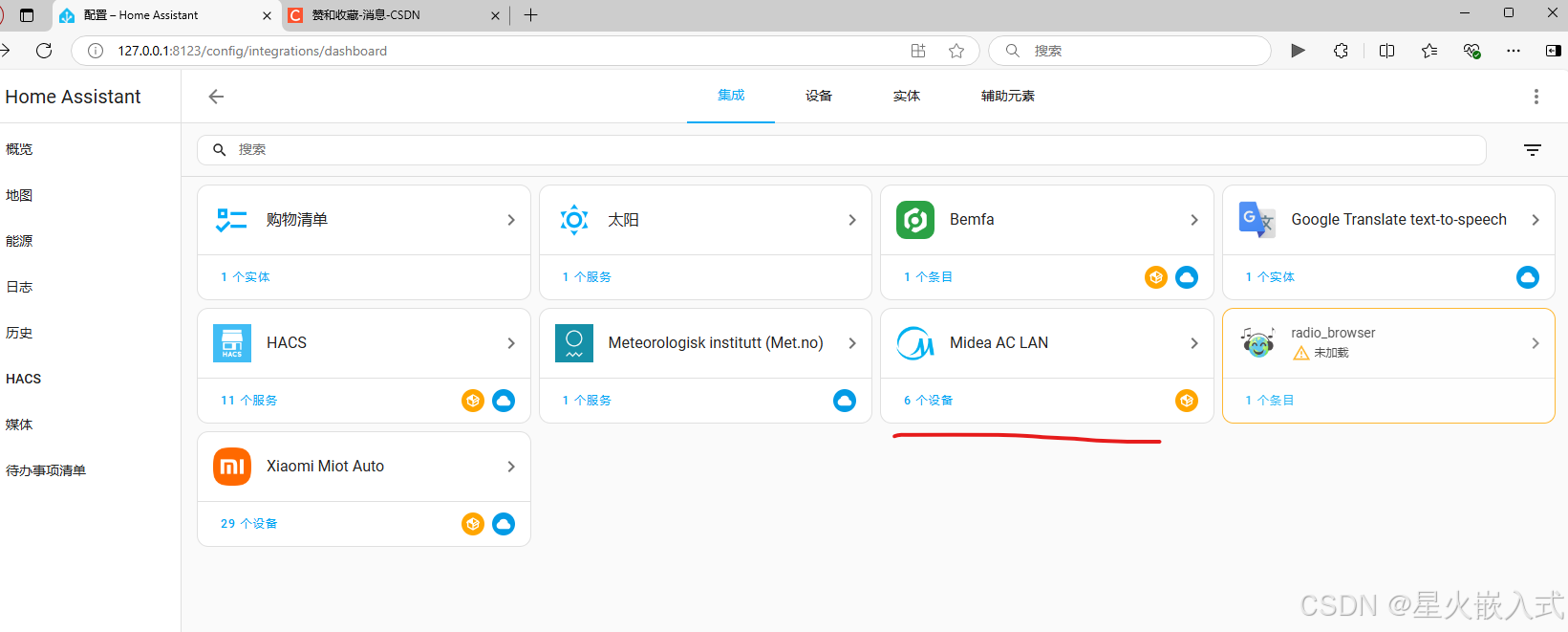Click the integrations 搜索 search field

[842, 150]
